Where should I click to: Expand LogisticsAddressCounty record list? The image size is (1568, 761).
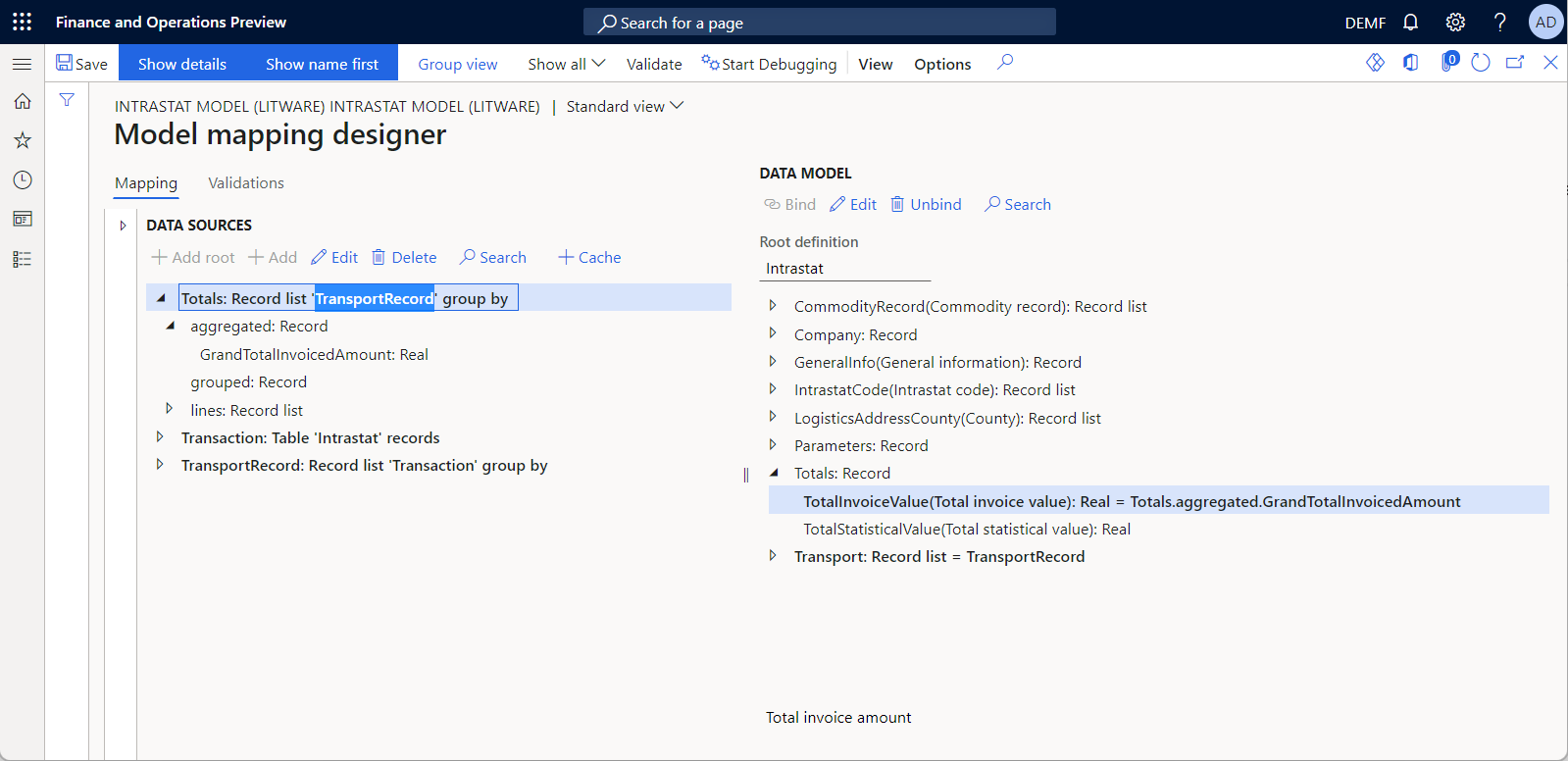(x=773, y=417)
